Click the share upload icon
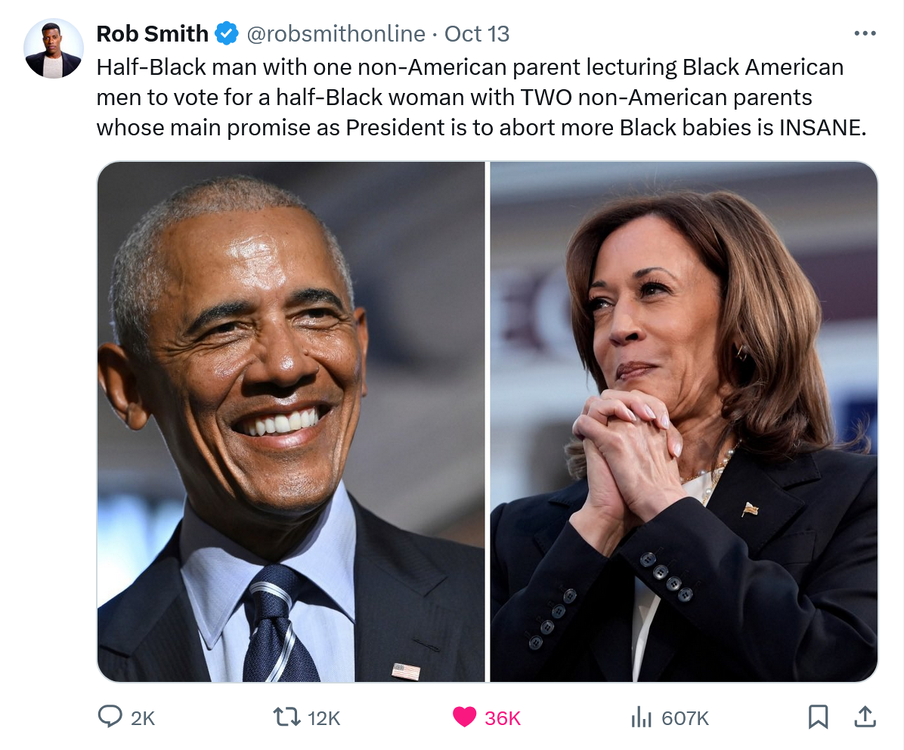The width and height of the screenshot is (904, 750). coord(865,716)
